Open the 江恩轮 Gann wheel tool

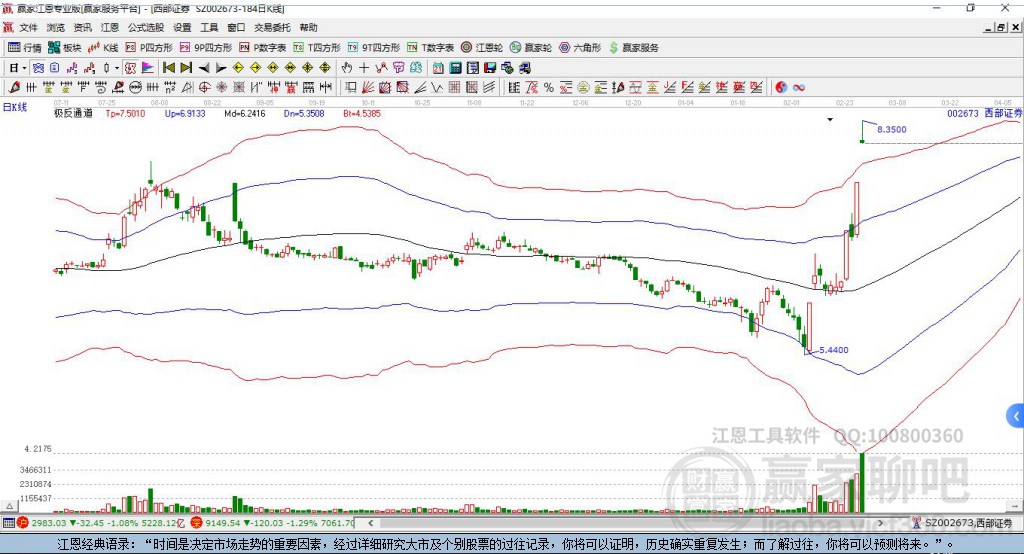[x=482, y=48]
